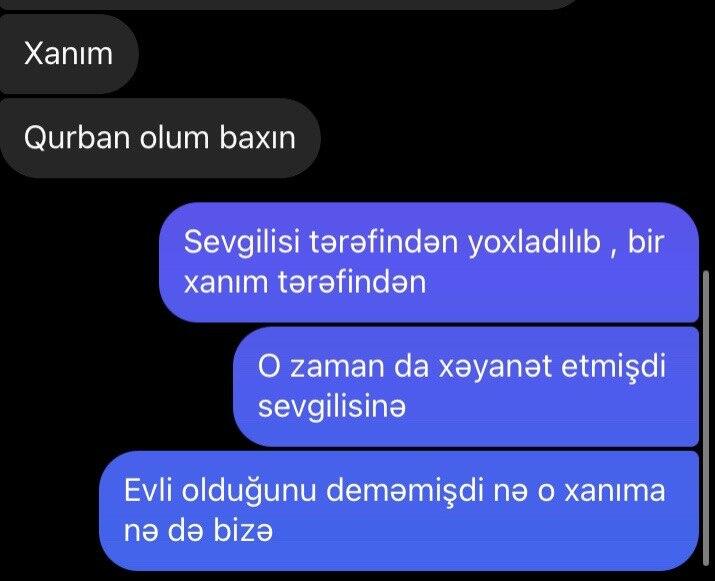Screen dimensions: 715x581
Task: Click the word "xanıma" in the last message
Action: tap(615, 491)
